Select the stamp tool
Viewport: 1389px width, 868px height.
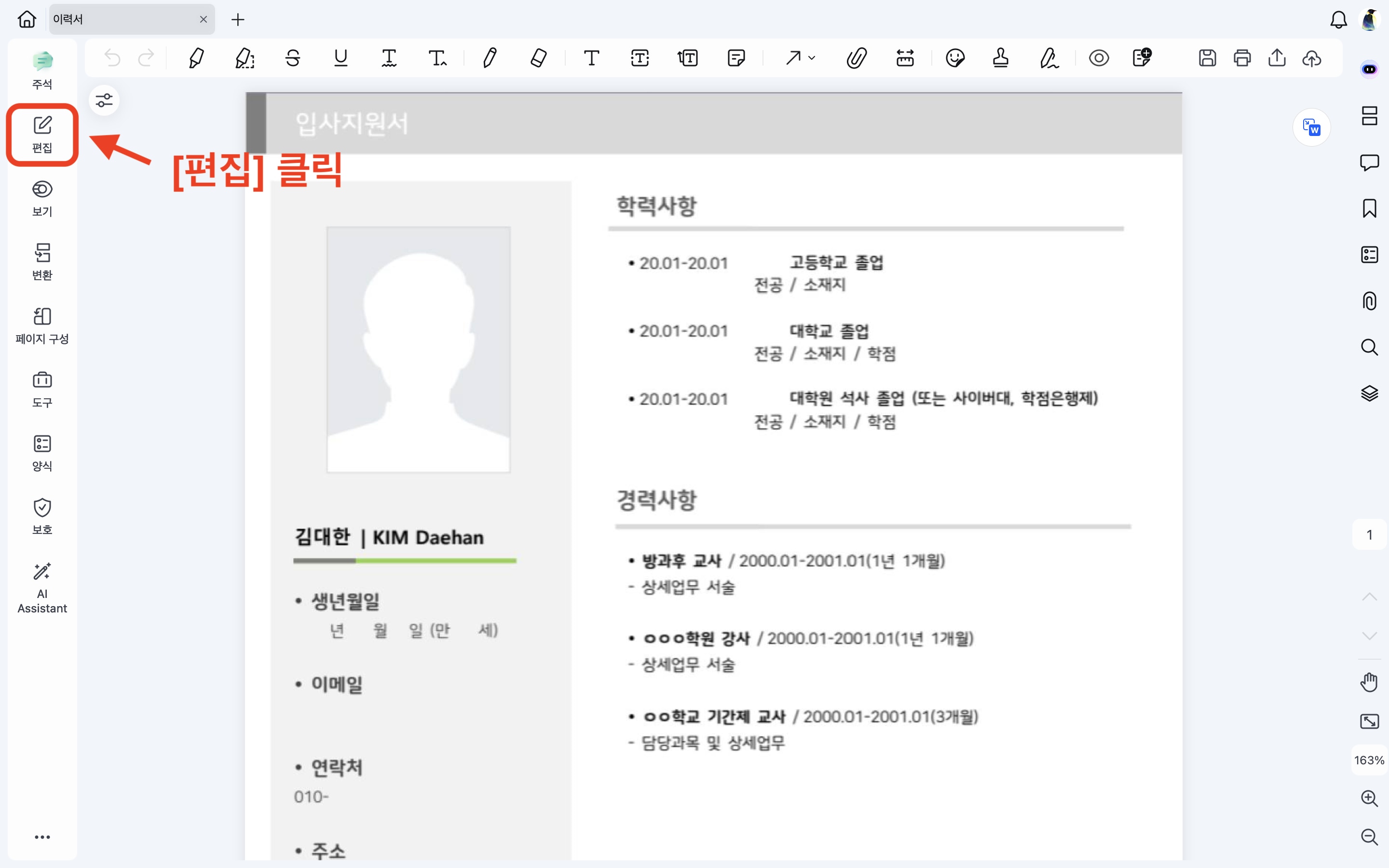pyautogui.click(x=1000, y=58)
